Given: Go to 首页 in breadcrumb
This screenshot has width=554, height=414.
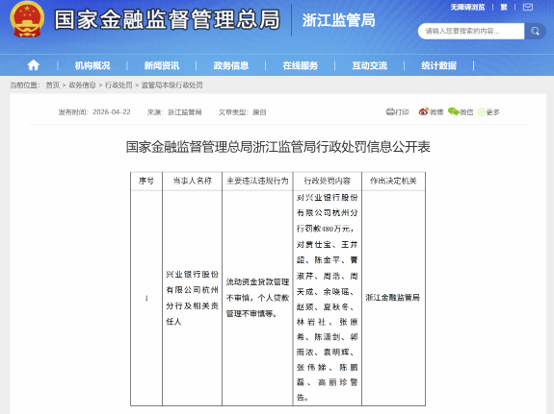Looking at the screenshot, I should [53, 85].
